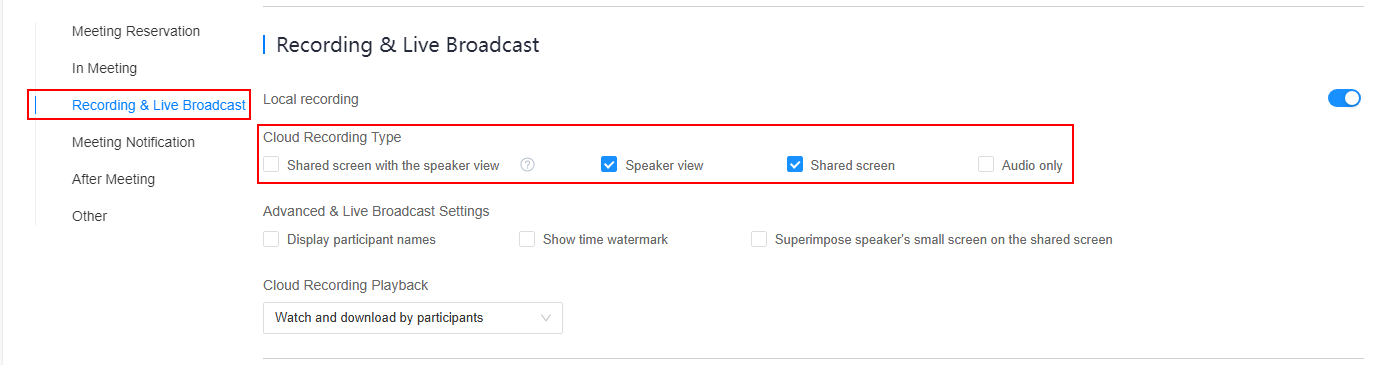1391x365 pixels.
Task: Click the help icon beside speaker view option
Action: (x=528, y=165)
